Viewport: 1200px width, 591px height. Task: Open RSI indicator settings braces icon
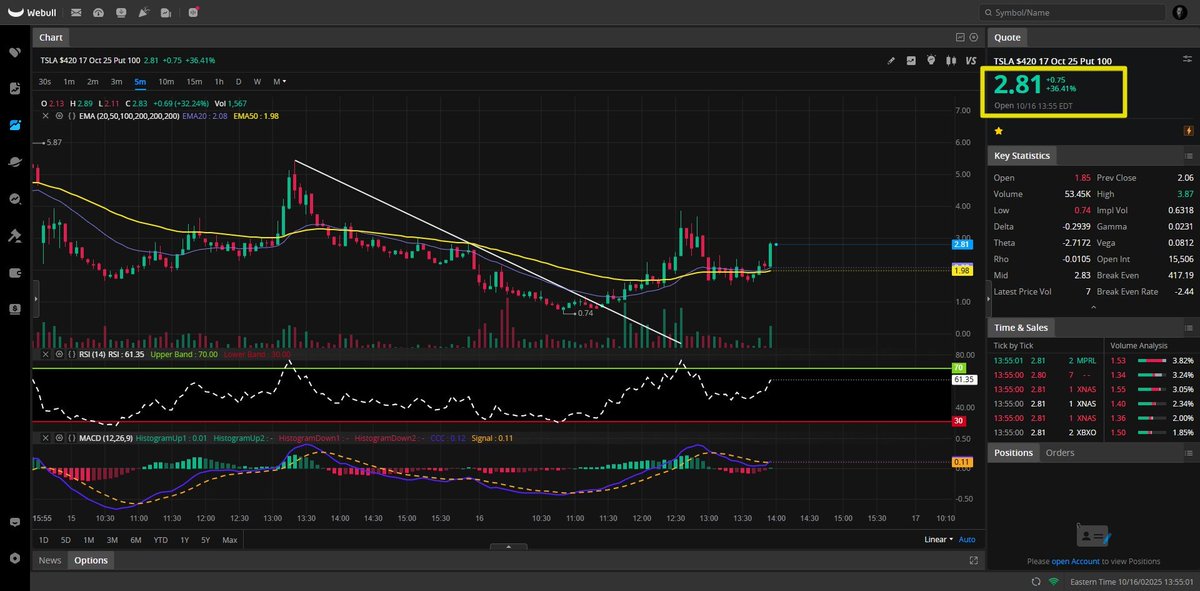click(x=71, y=354)
